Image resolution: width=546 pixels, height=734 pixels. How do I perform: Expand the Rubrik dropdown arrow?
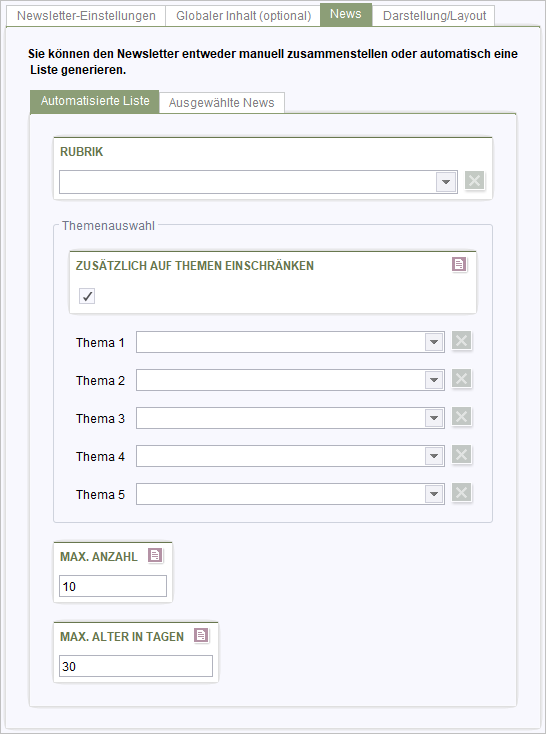(446, 182)
